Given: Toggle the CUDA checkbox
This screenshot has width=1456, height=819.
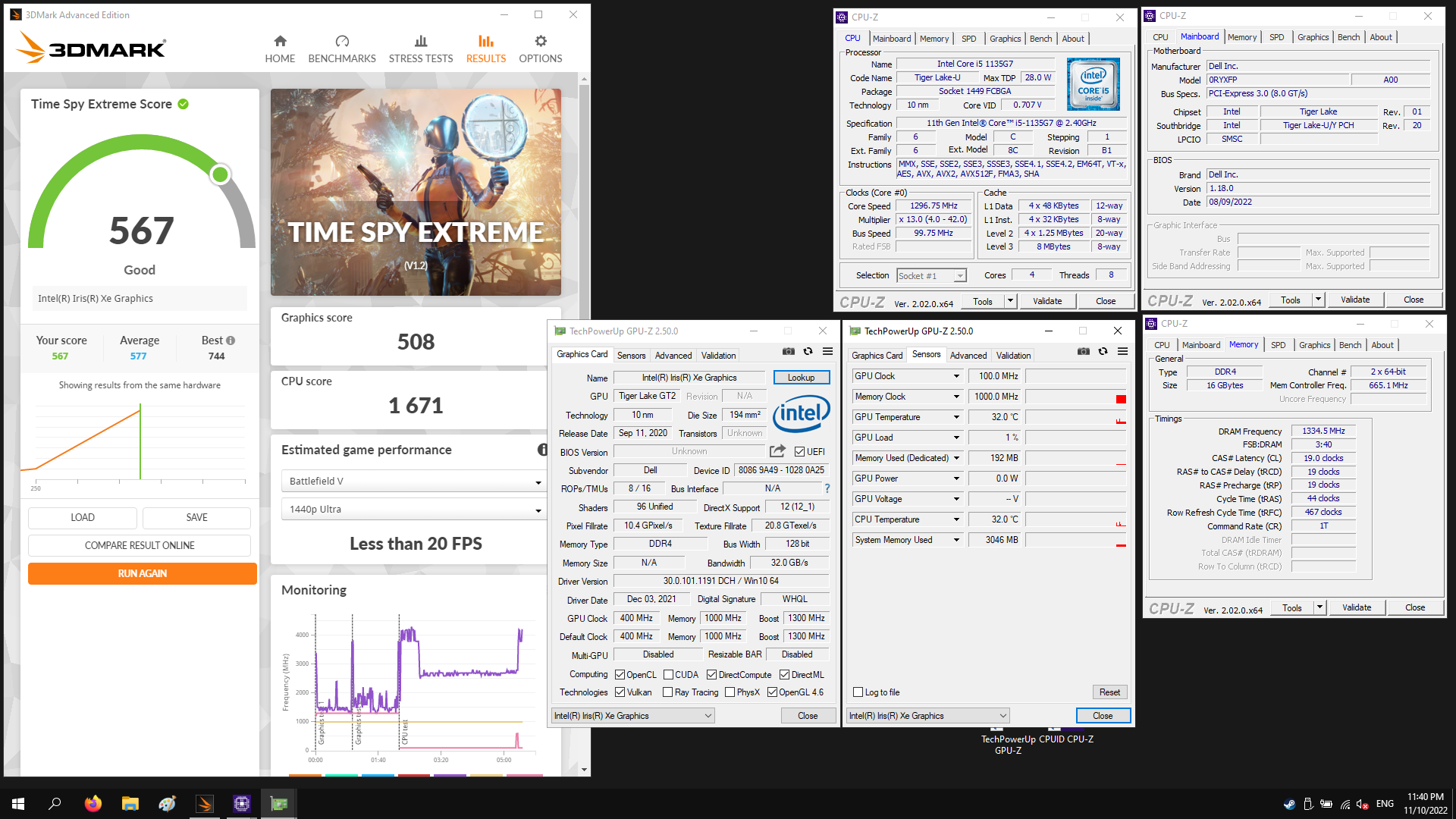Looking at the screenshot, I should click(669, 675).
